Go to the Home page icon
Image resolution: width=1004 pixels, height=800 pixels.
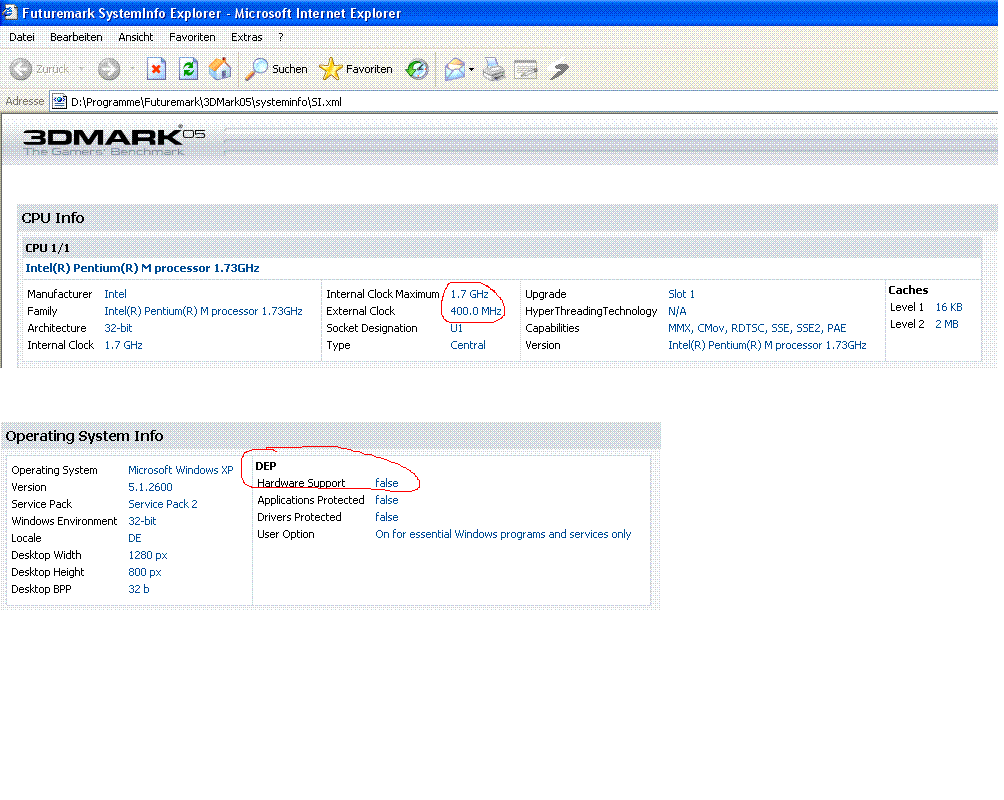220,69
